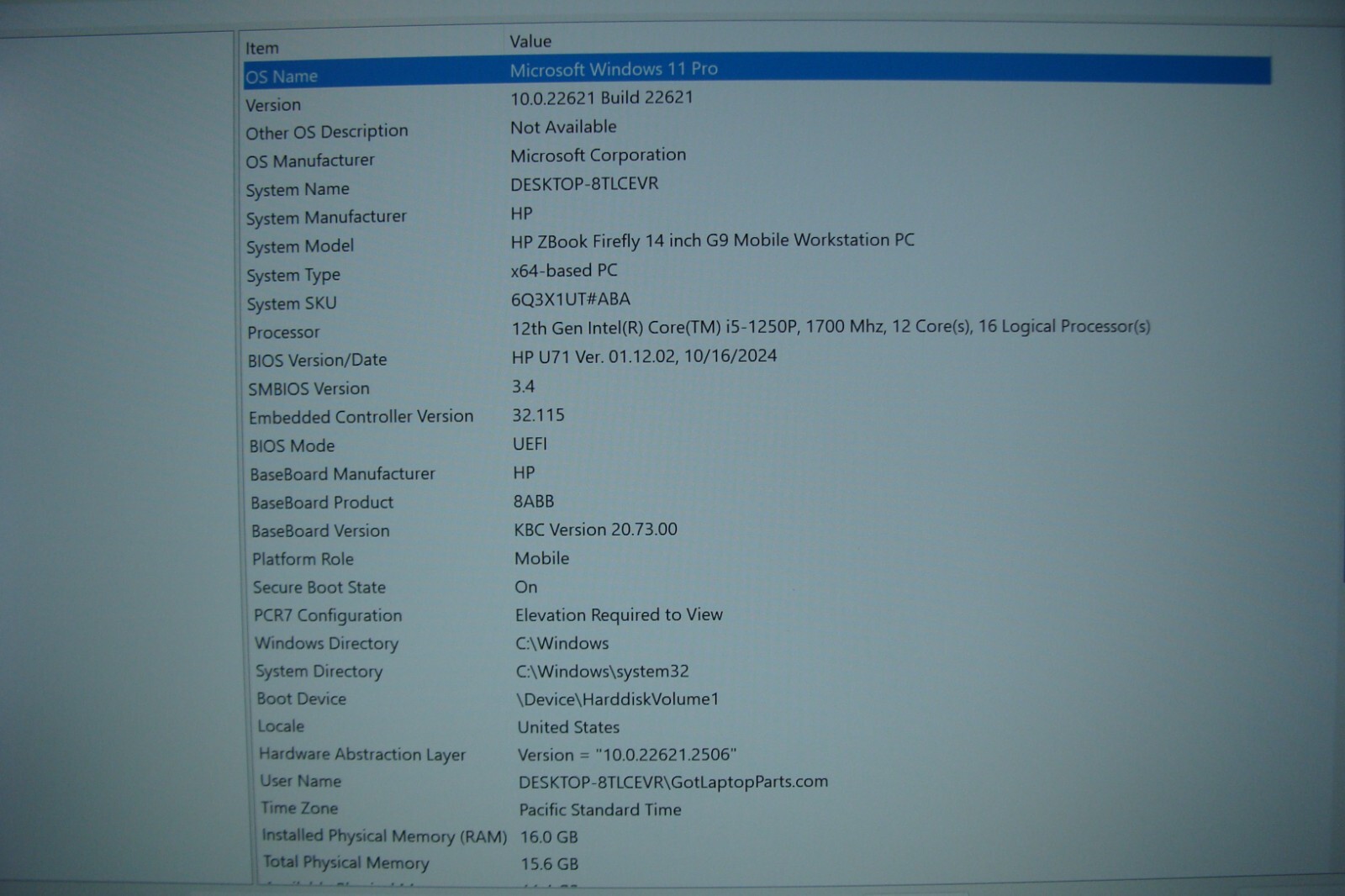
Task: Click the C:\Windows value
Action: 562,644
